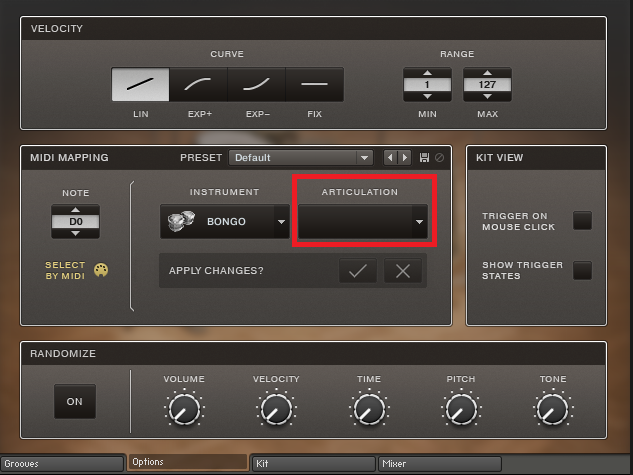Click the randomize Pitch knob

(461, 409)
